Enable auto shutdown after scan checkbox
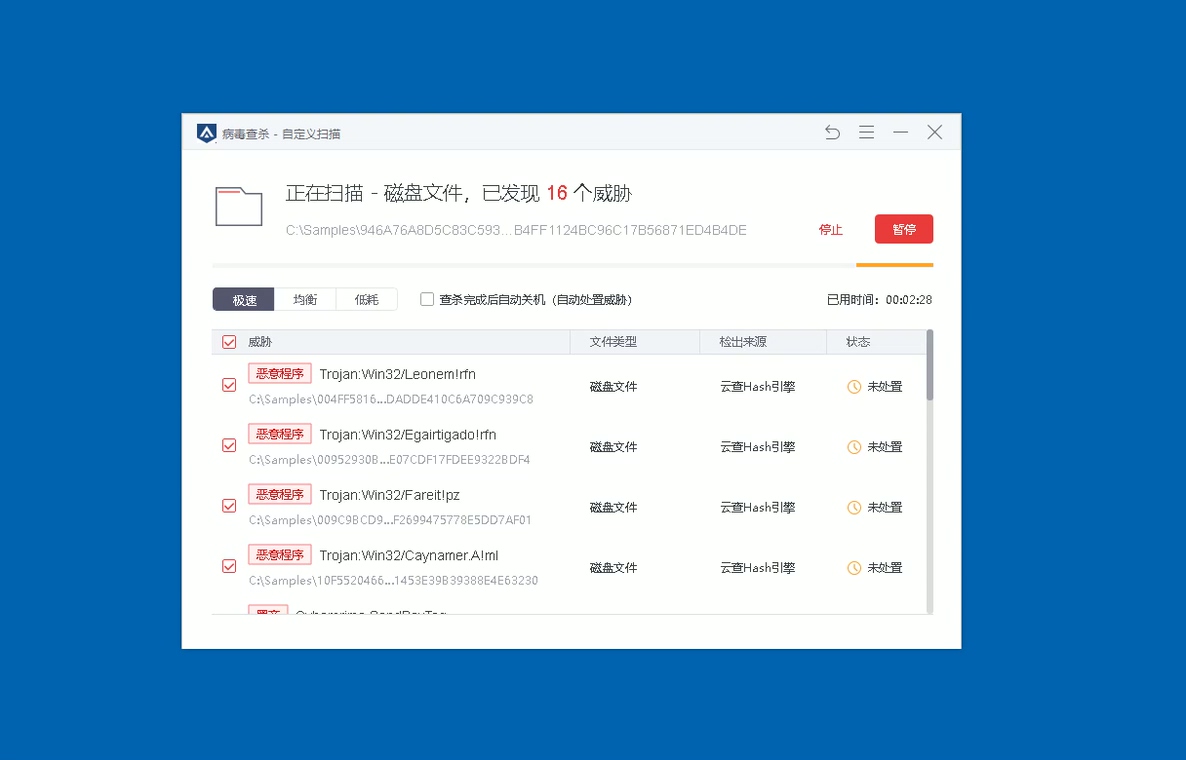The width and height of the screenshot is (1186, 760). tap(427, 299)
